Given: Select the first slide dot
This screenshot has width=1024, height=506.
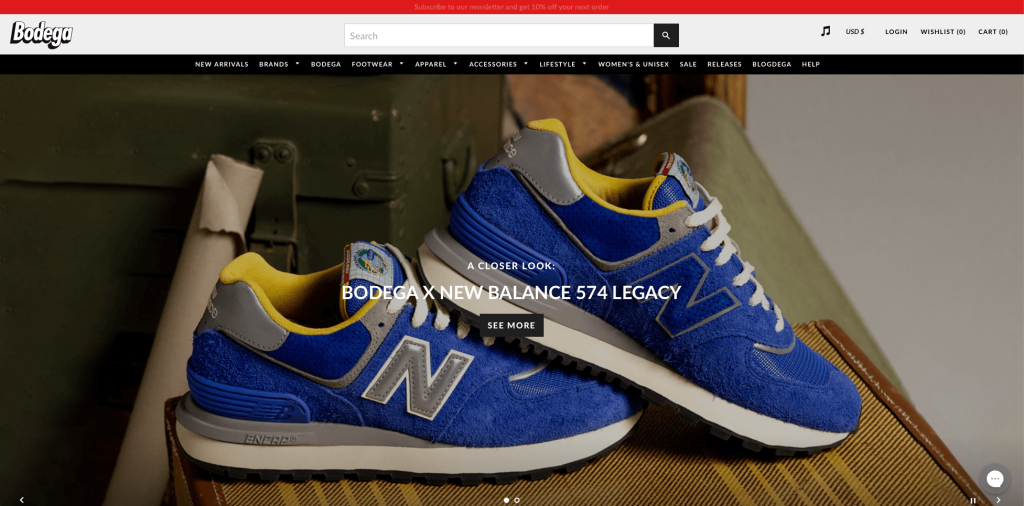Looking at the screenshot, I should (506, 500).
